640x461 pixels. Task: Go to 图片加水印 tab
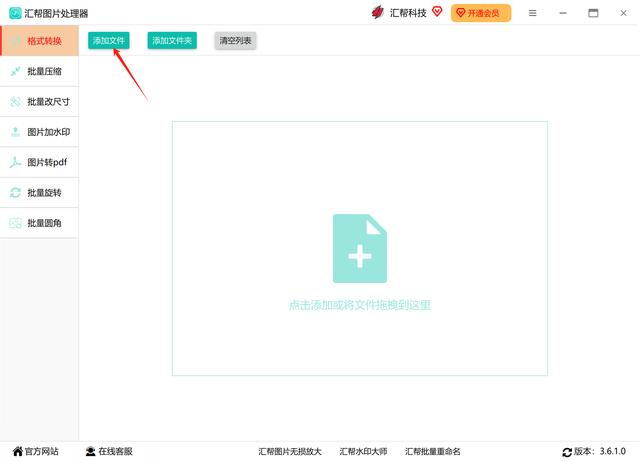(40, 132)
